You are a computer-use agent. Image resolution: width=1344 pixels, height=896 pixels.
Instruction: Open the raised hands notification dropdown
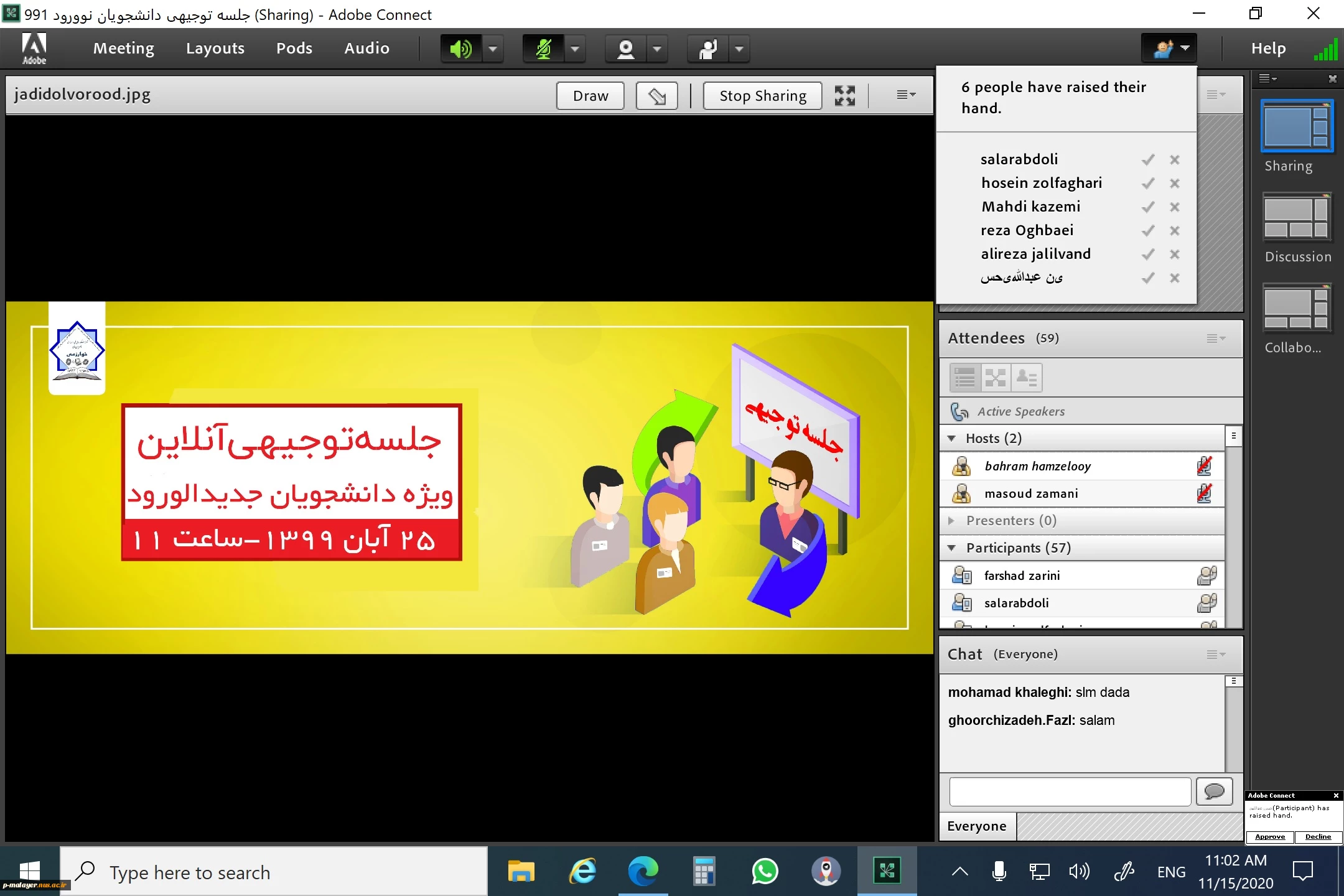pyautogui.click(x=1170, y=48)
